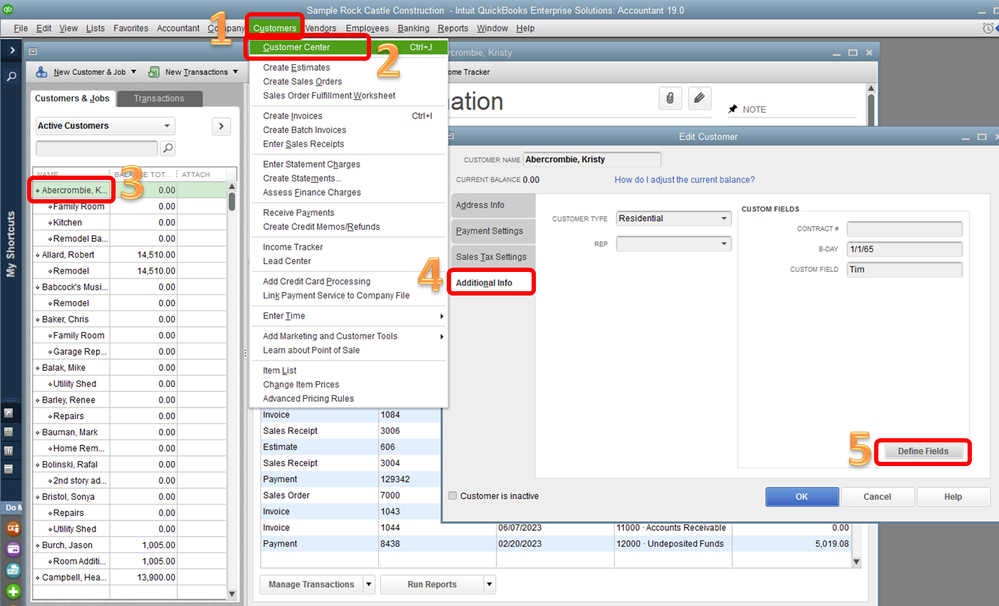
Task: Click the customer search text box
Action: (97, 148)
